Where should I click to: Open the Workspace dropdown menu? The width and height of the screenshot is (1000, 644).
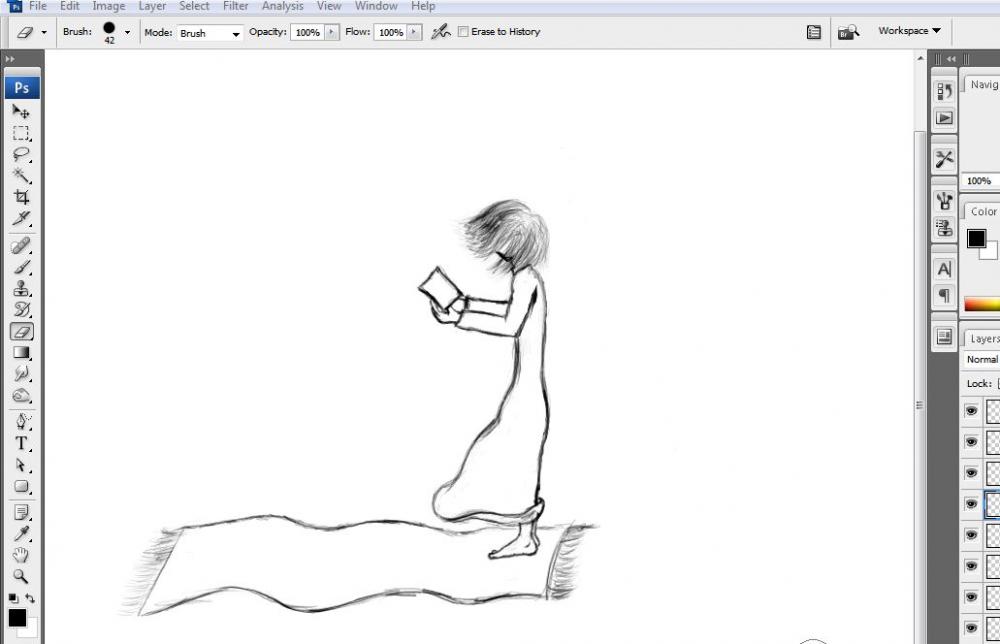click(x=909, y=31)
